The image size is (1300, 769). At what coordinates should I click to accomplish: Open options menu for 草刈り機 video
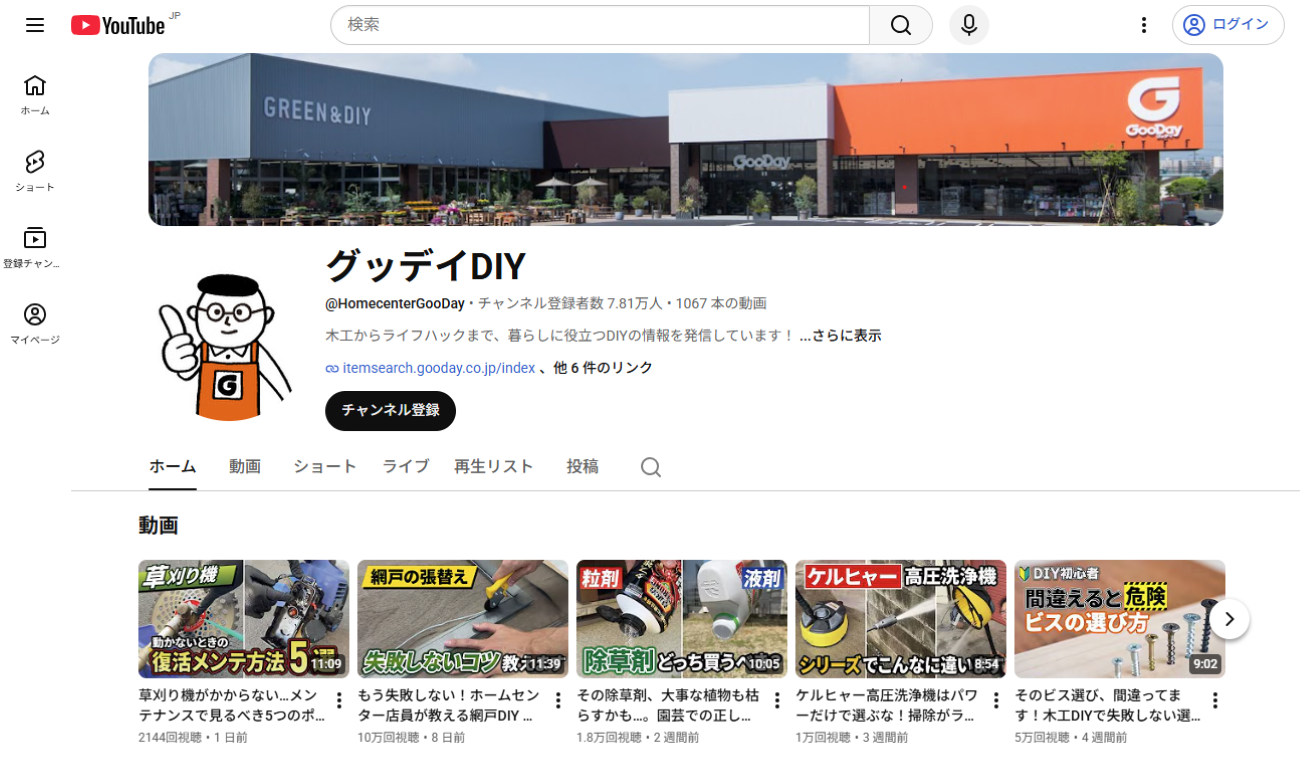click(339, 700)
